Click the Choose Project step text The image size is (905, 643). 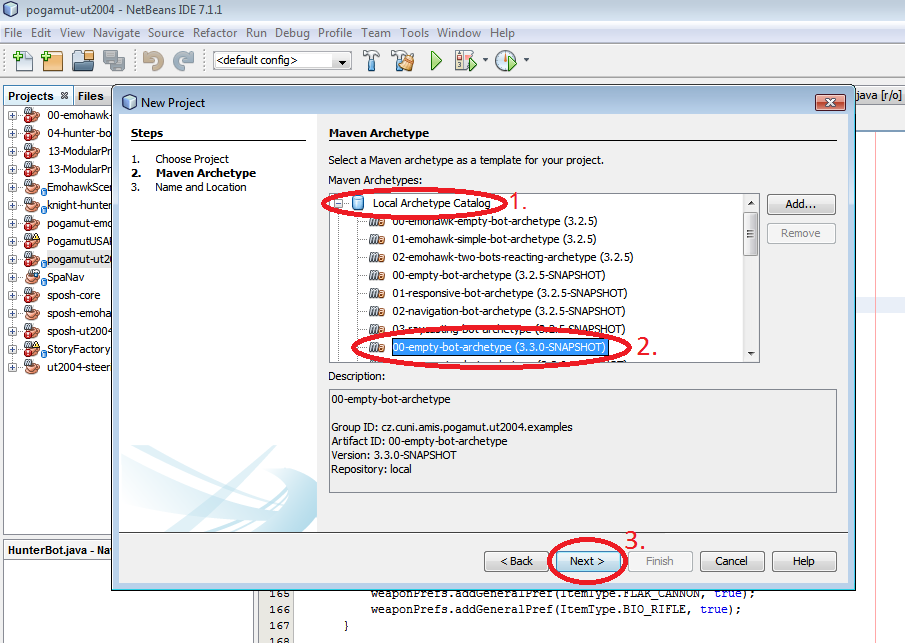(x=192, y=159)
